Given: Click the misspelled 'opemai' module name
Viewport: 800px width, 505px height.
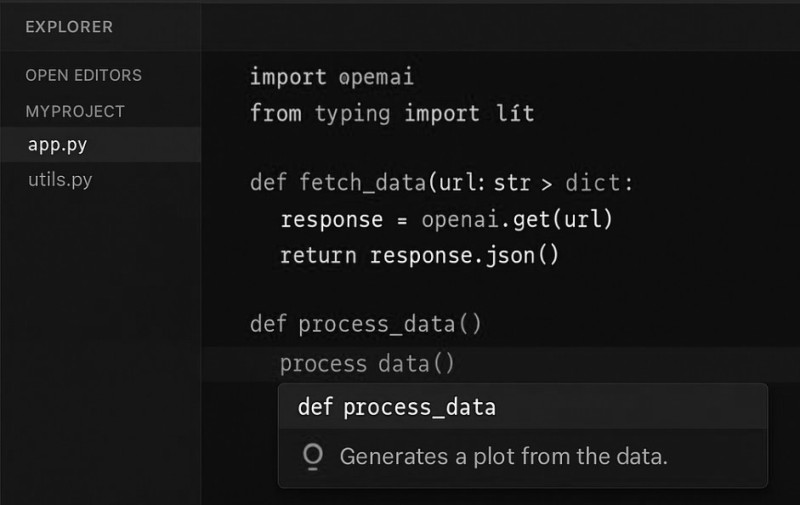Looking at the screenshot, I should point(377,78).
